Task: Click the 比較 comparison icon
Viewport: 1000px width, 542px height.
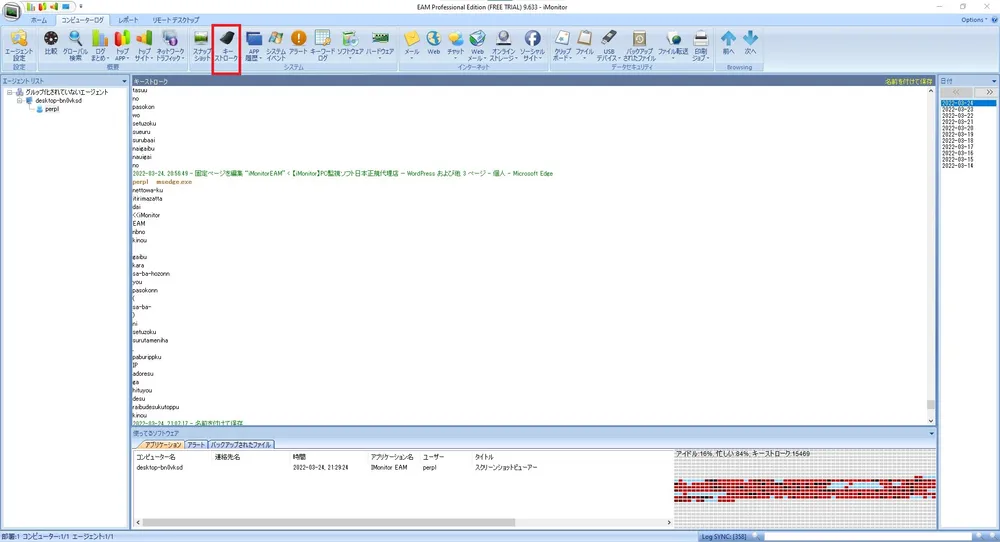Action: pos(51,43)
